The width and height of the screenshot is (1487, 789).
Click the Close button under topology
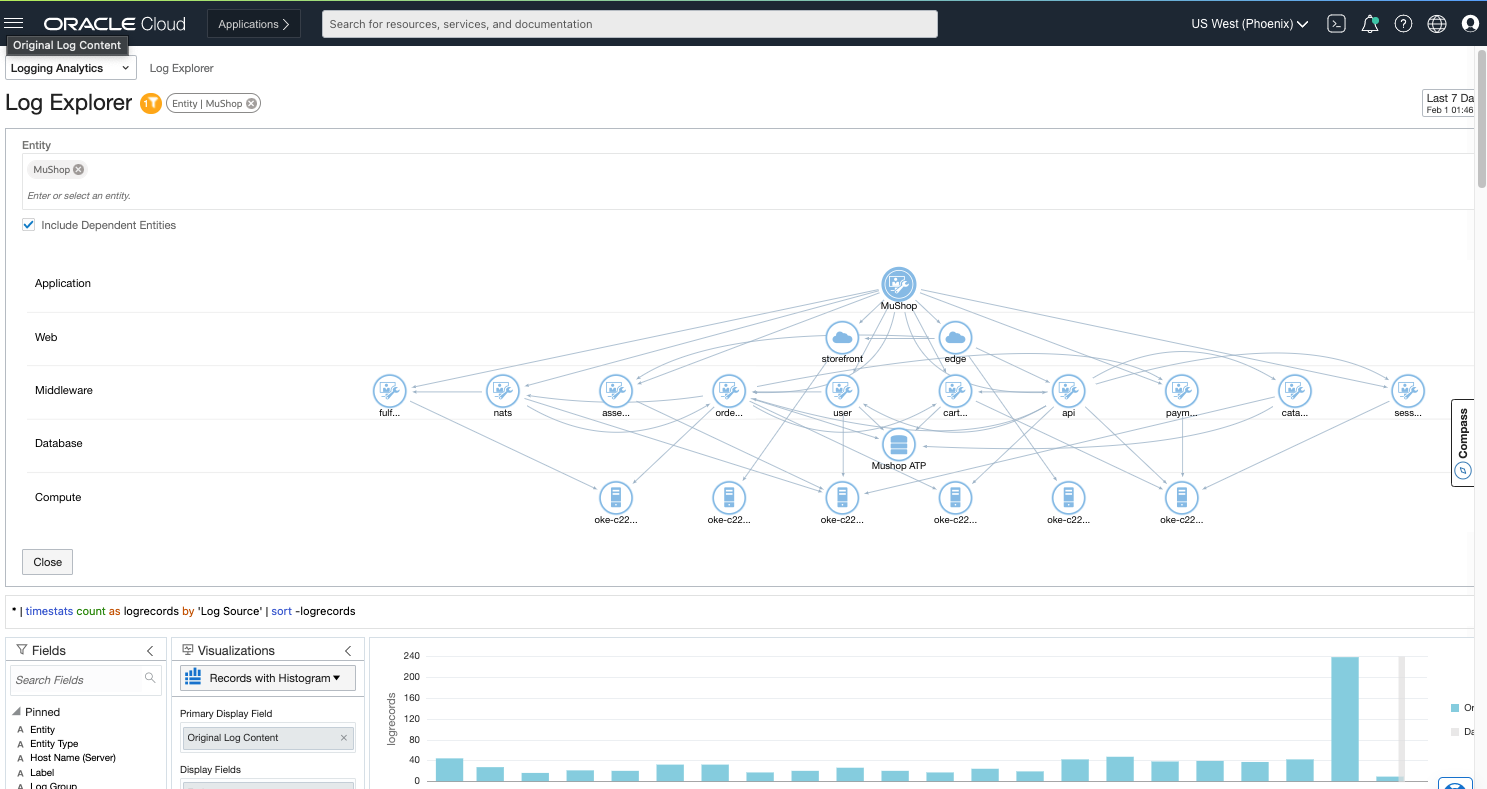click(47, 562)
